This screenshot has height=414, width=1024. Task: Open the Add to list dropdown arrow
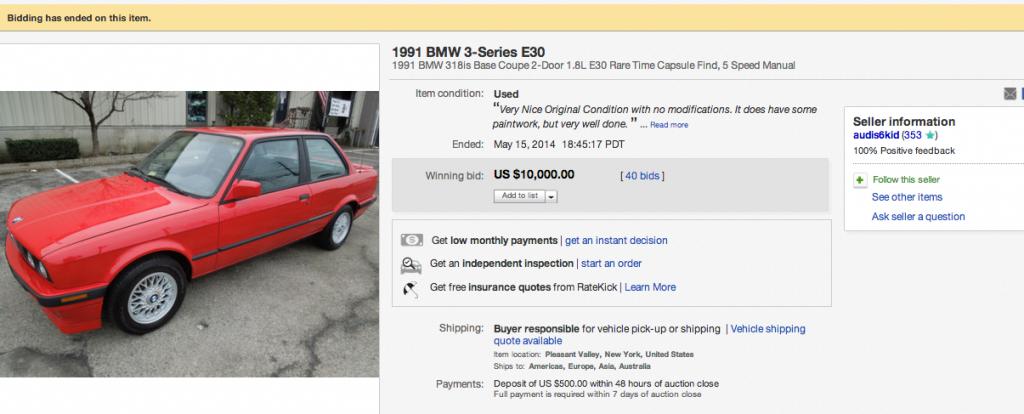pos(551,196)
